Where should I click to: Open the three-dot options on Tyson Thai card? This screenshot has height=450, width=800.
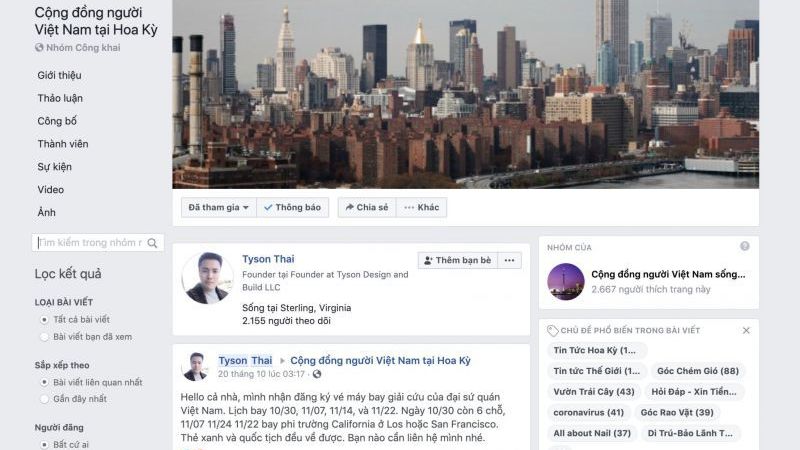point(509,260)
